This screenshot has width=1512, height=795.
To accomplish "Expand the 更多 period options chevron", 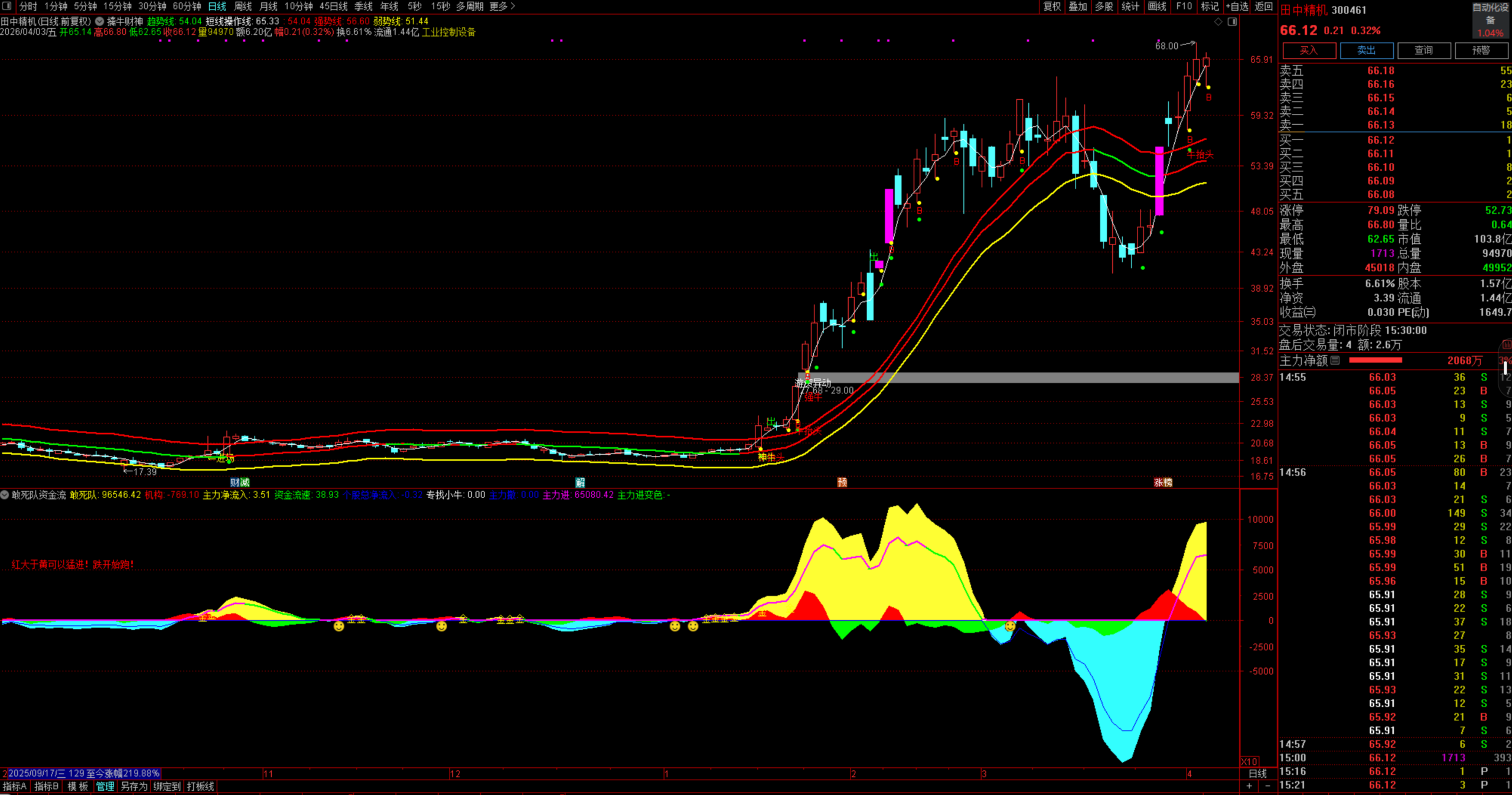I will (x=513, y=6).
